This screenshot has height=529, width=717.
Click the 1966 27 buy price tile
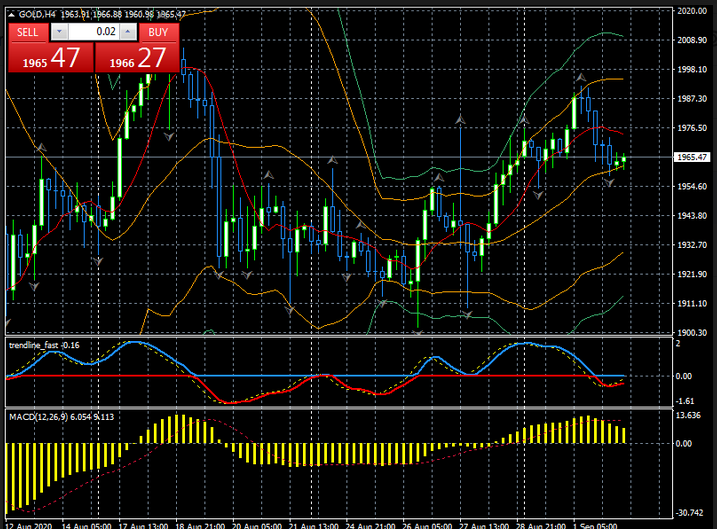tap(138, 59)
